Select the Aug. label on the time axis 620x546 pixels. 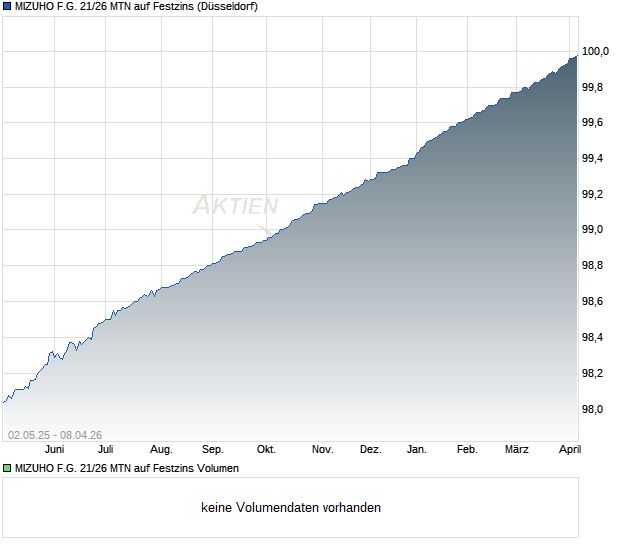pyautogui.click(x=161, y=450)
